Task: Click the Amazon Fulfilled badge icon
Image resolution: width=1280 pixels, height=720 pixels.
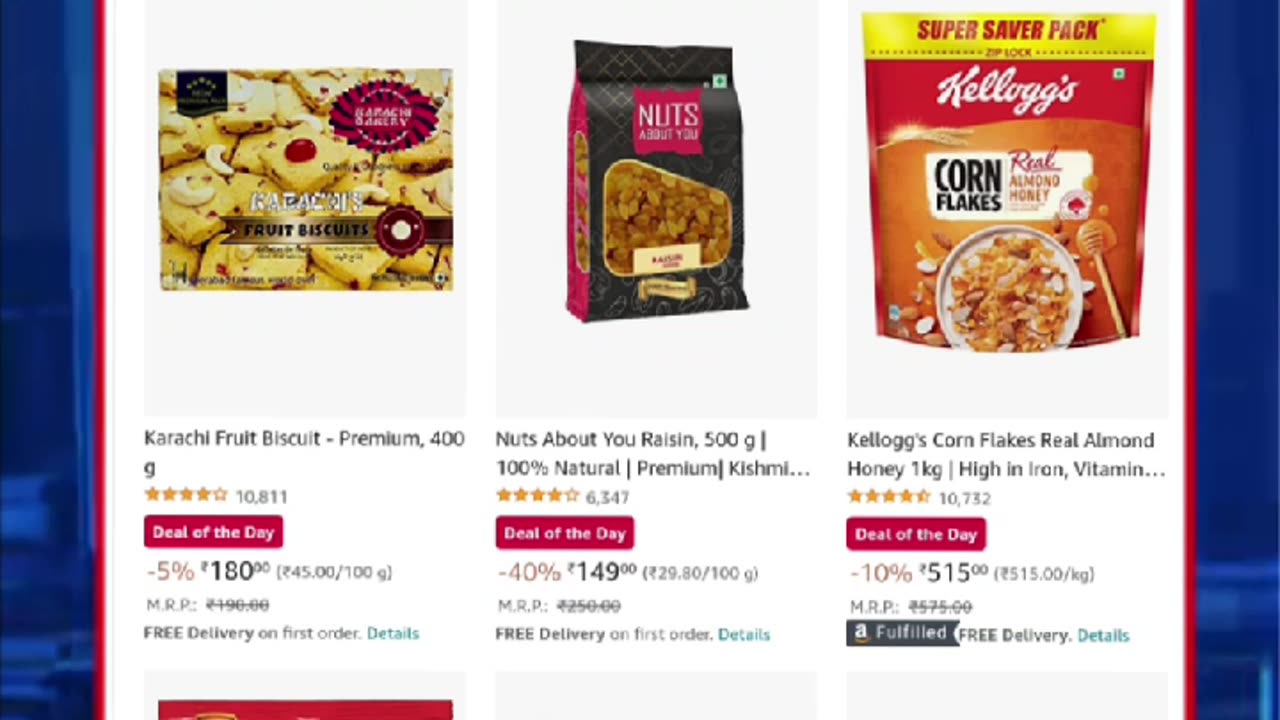Action: (x=901, y=633)
